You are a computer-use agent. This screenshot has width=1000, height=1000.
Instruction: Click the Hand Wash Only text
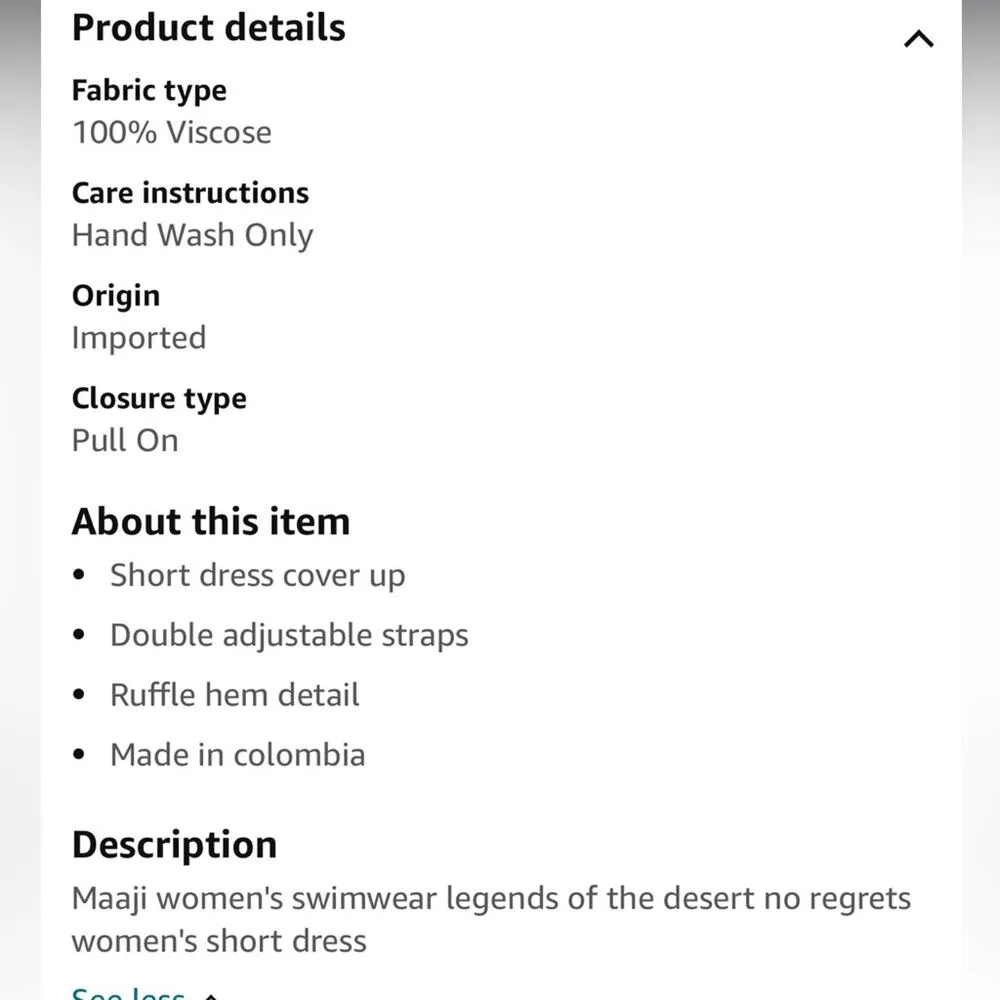(192, 236)
